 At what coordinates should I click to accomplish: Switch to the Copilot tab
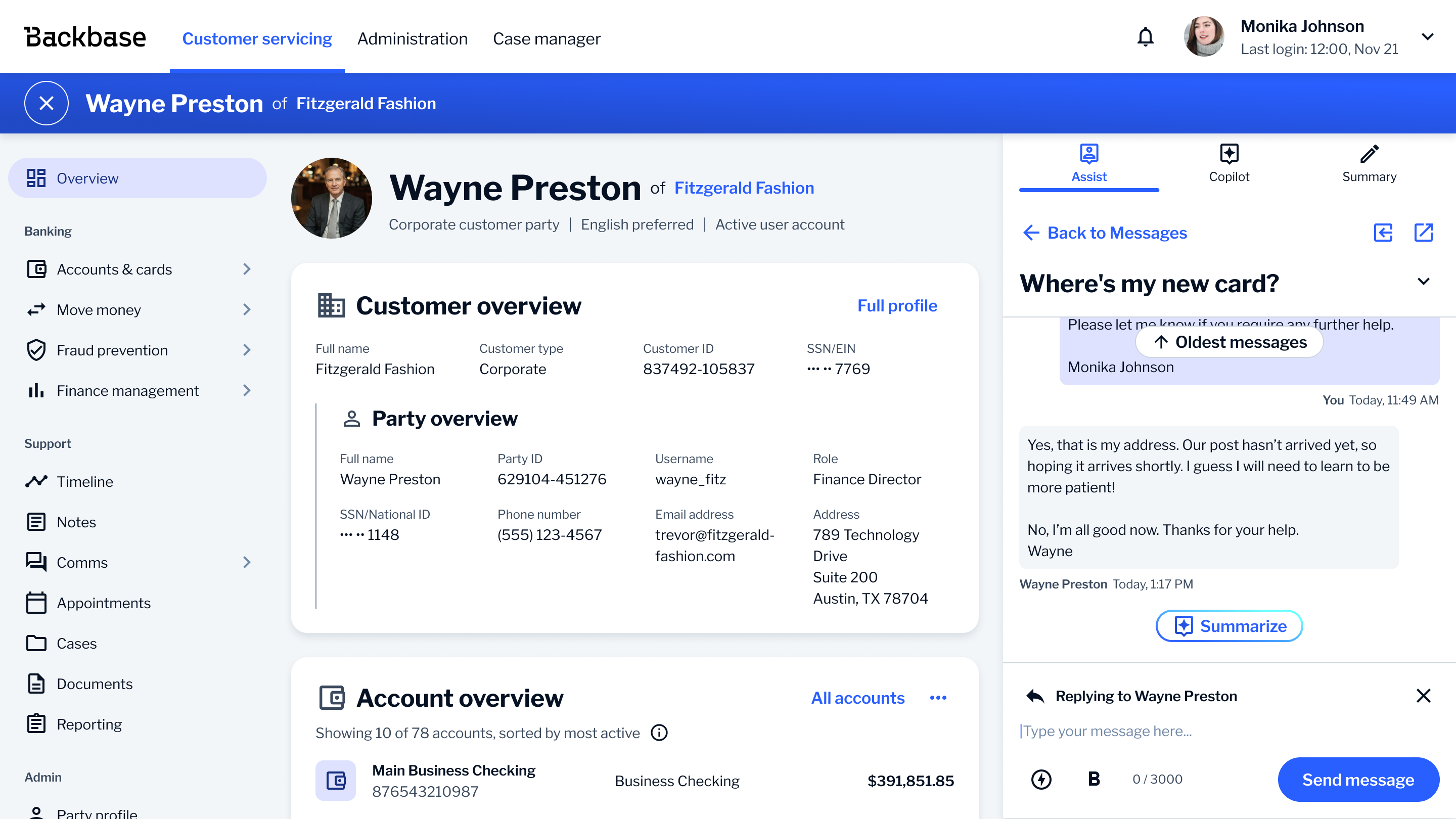pyautogui.click(x=1229, y=163)
